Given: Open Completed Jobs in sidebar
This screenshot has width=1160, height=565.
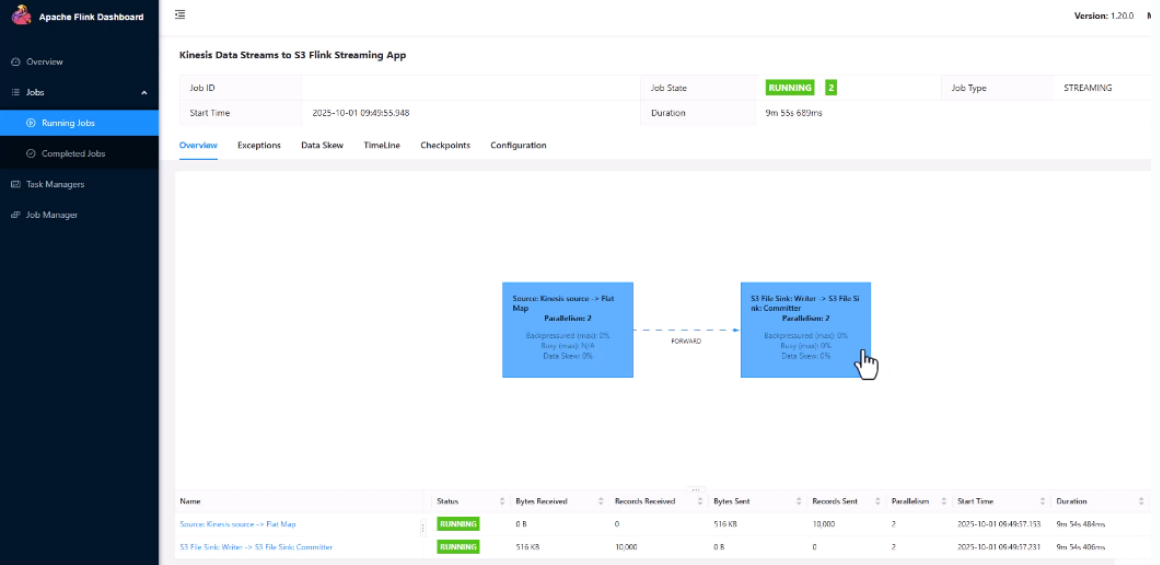Looking at the screenshot, I should tap(73, 154).
